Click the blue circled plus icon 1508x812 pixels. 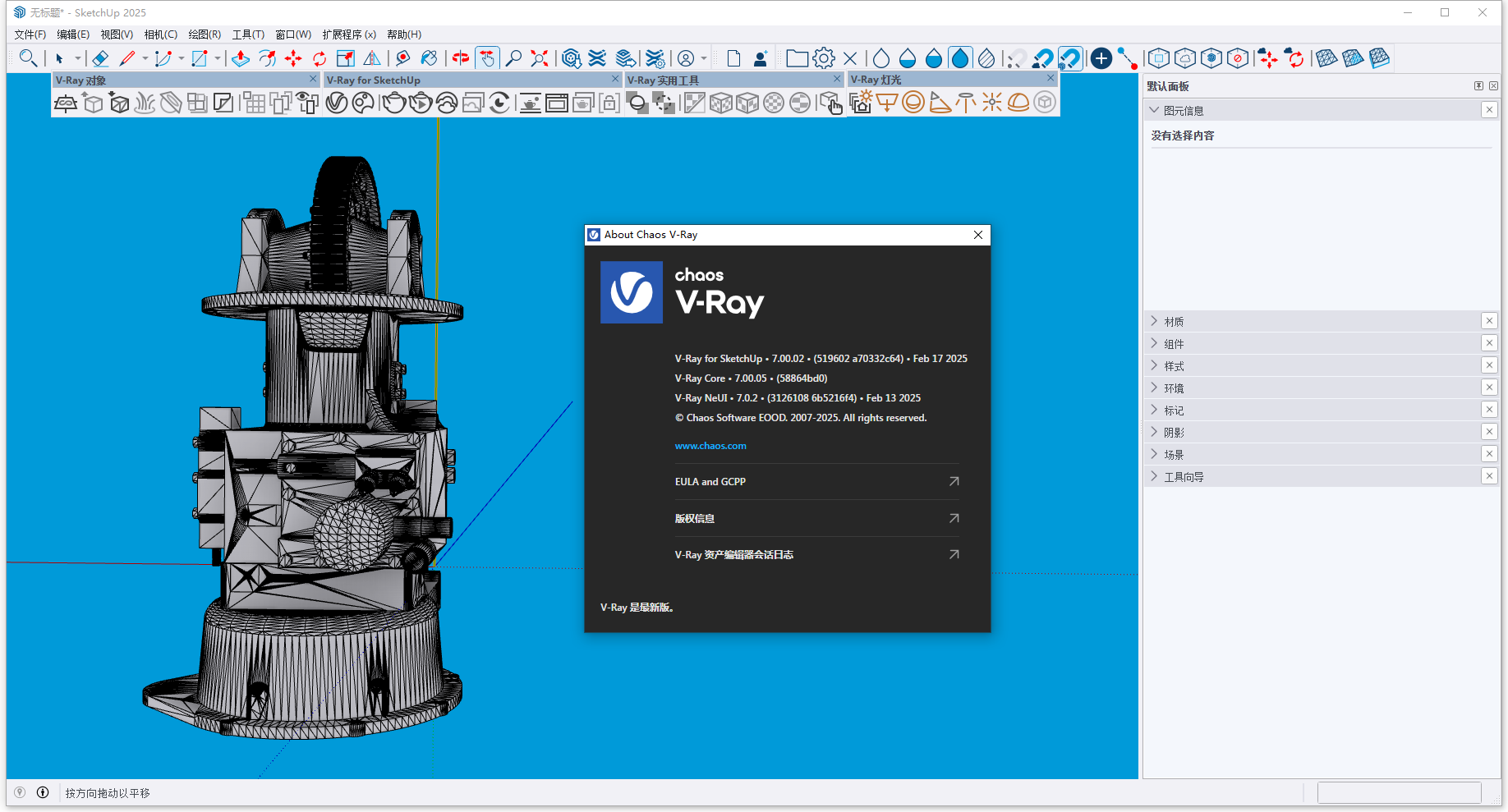[1101, 58]
